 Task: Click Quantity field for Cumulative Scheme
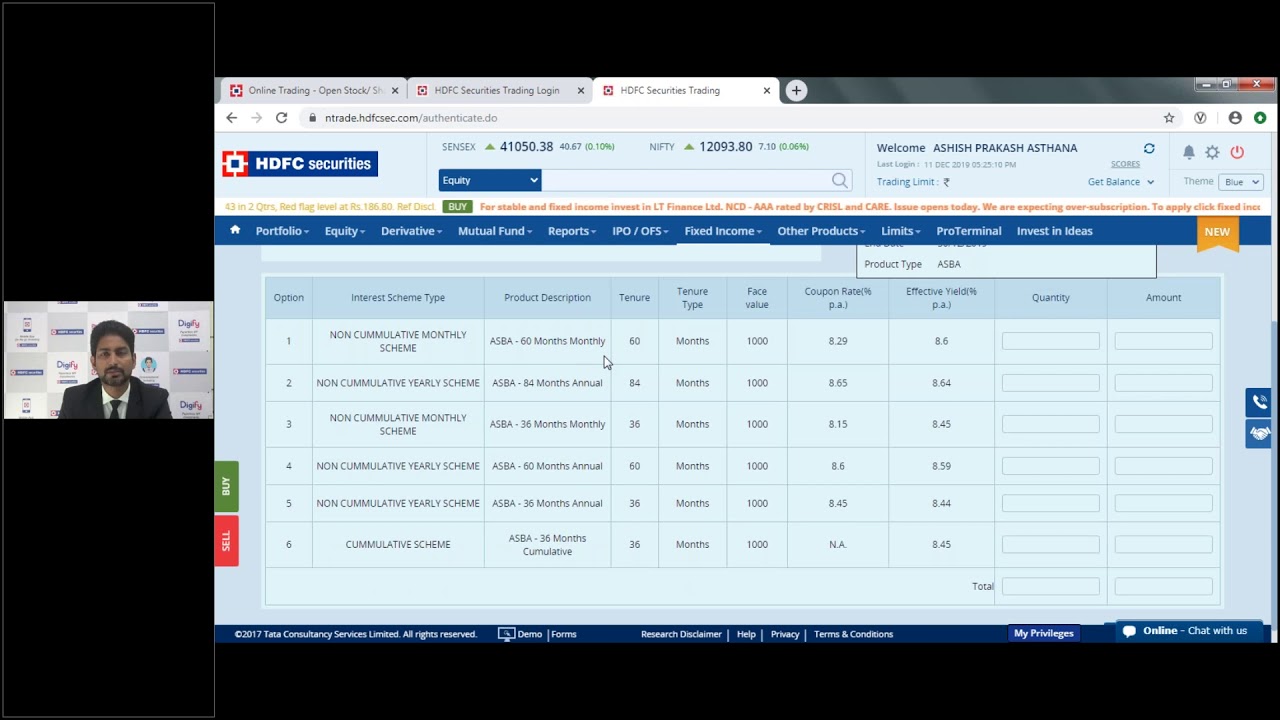[x=1050, y=545]
